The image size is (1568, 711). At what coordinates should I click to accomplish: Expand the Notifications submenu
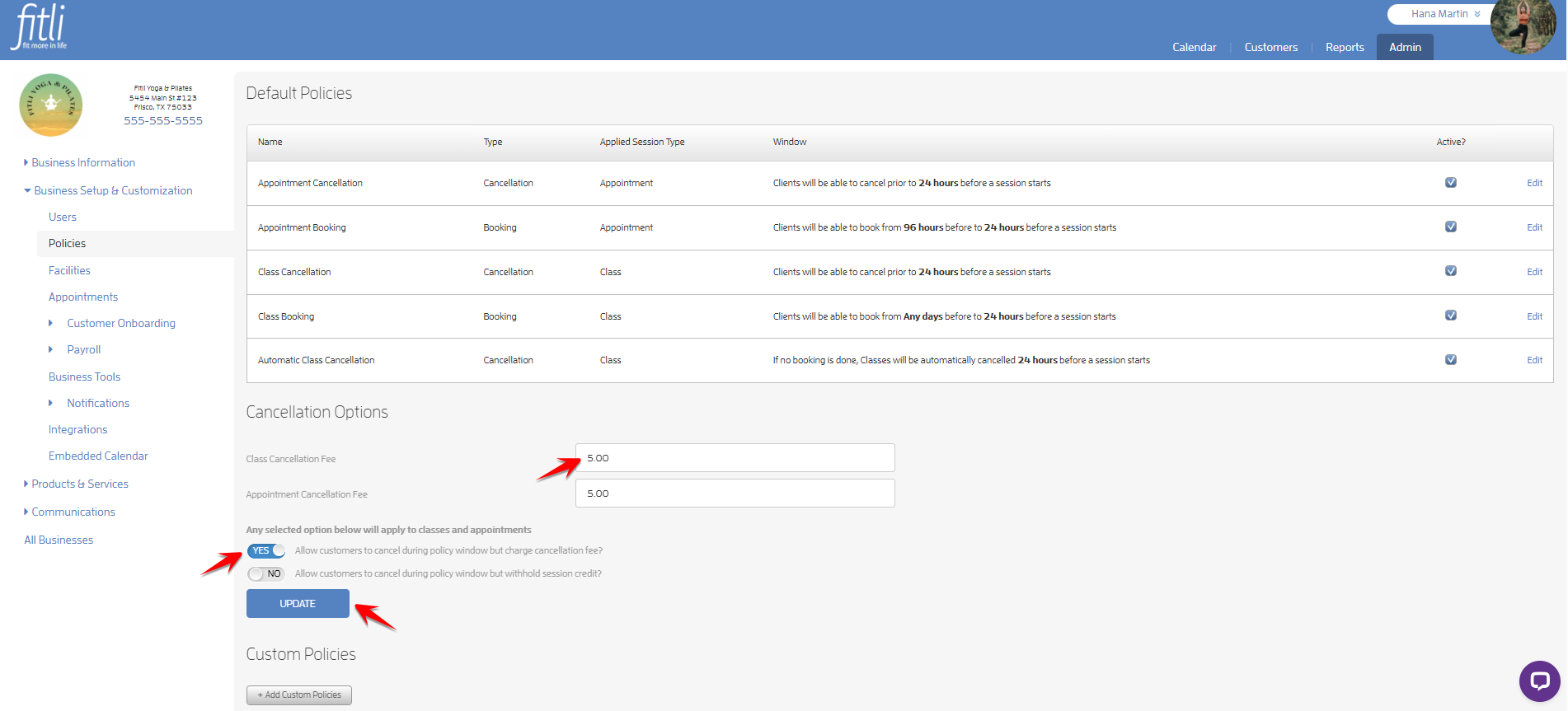[x=89, y=403]
